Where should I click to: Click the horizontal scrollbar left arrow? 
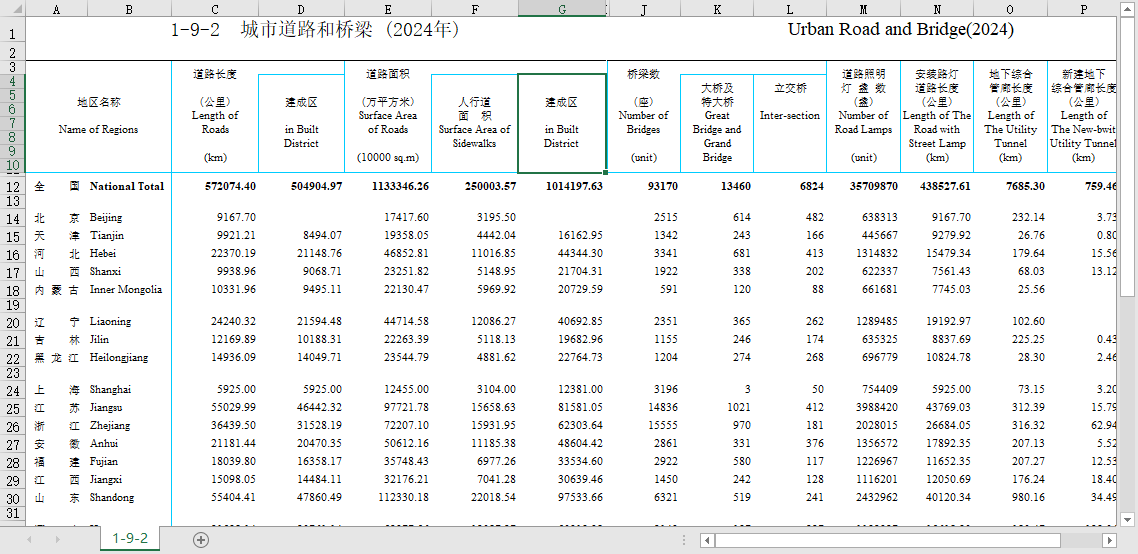pos(707,540)
